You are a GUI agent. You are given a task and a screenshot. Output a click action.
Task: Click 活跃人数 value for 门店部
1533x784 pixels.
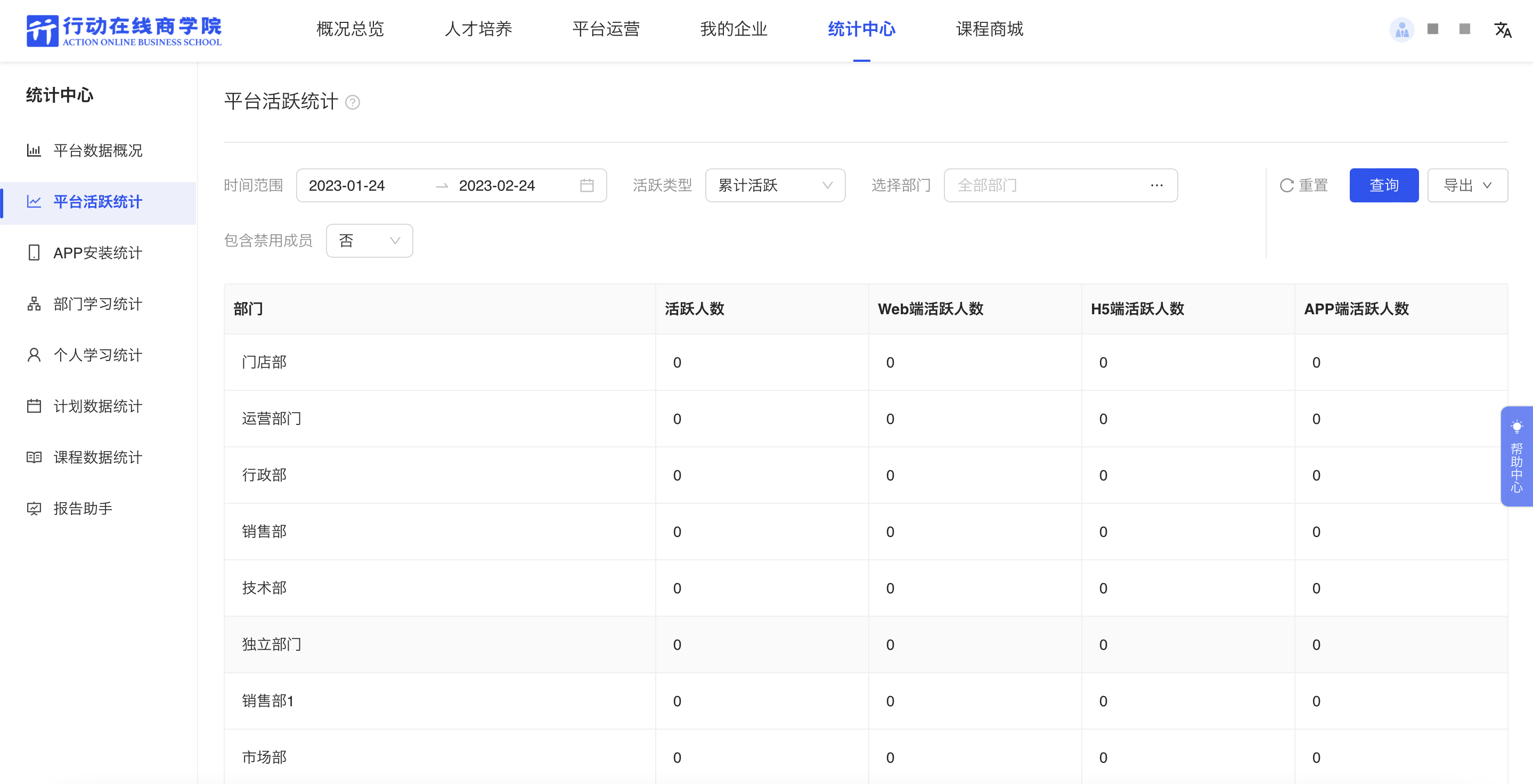coord(677,363)
